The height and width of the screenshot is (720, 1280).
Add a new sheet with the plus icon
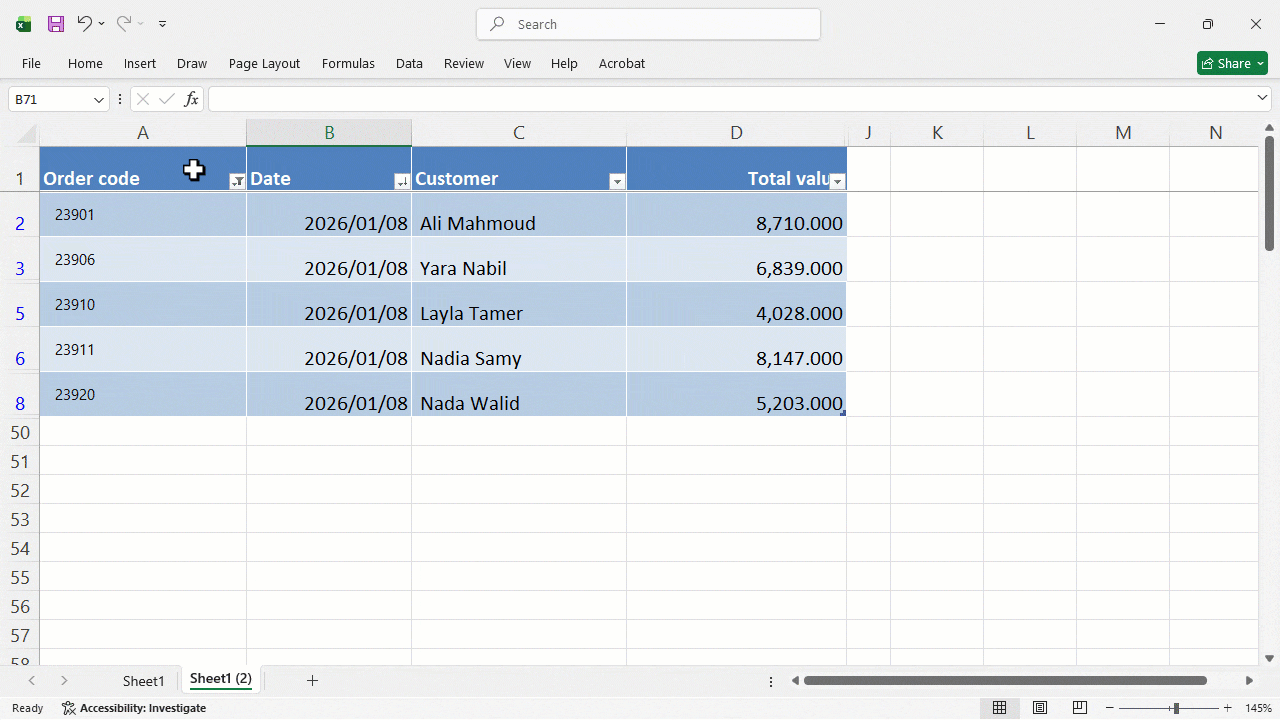click(312, 680)
